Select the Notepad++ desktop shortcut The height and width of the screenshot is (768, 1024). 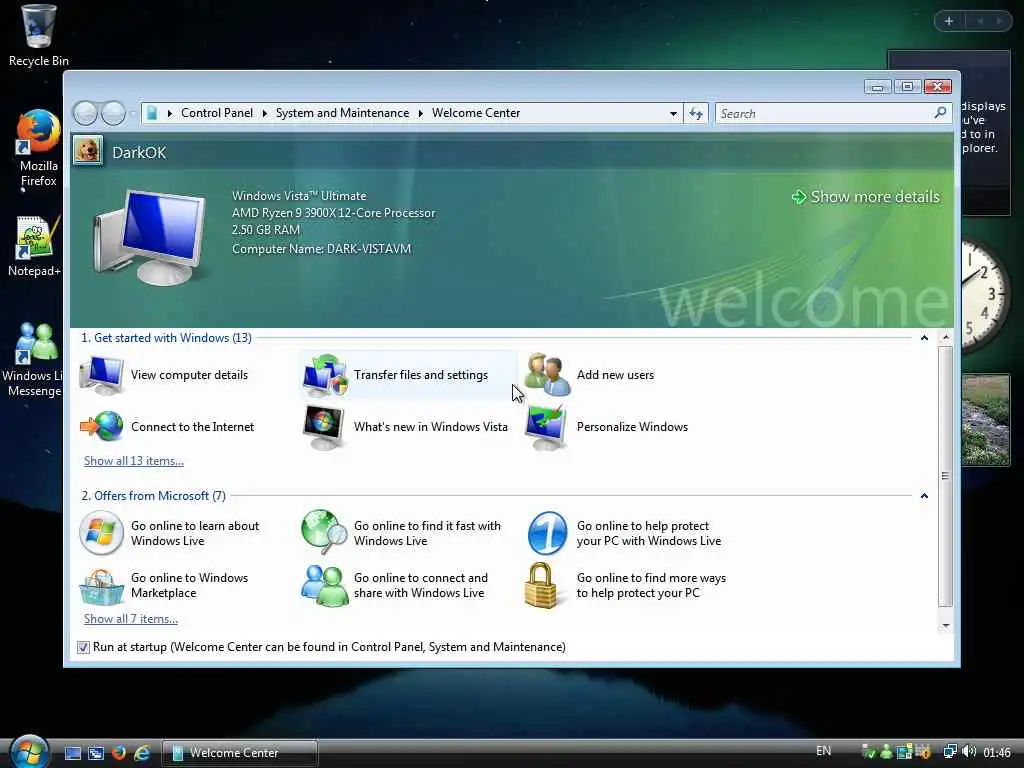click(x=34, y=247)
